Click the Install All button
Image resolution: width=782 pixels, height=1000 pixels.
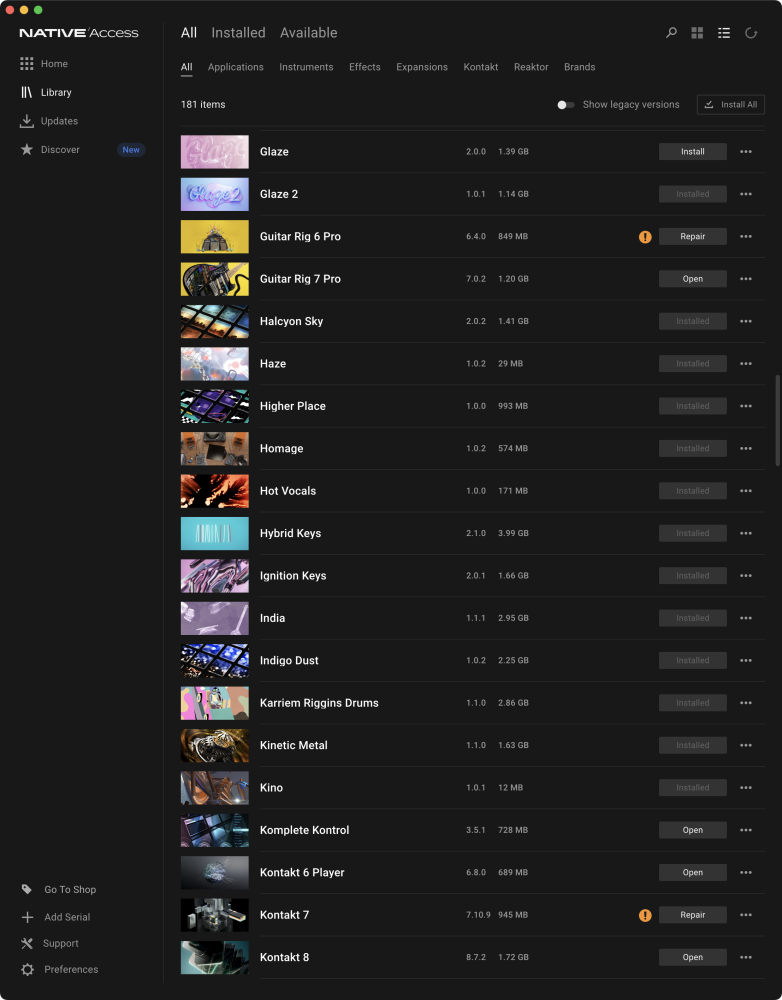click(x=731, y=105)
